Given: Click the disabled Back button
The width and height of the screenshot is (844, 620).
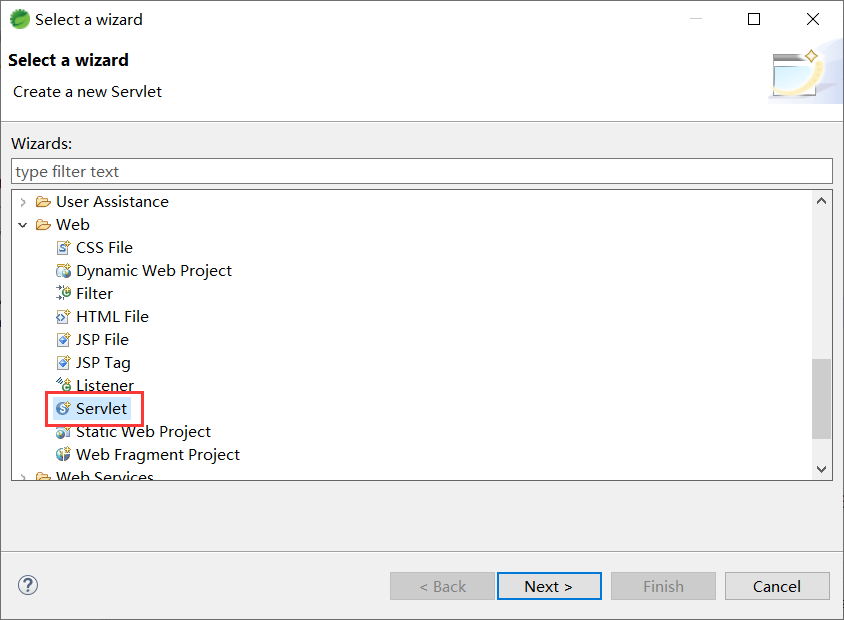Looking at the screenshot, I should click(x=442, y=586).
